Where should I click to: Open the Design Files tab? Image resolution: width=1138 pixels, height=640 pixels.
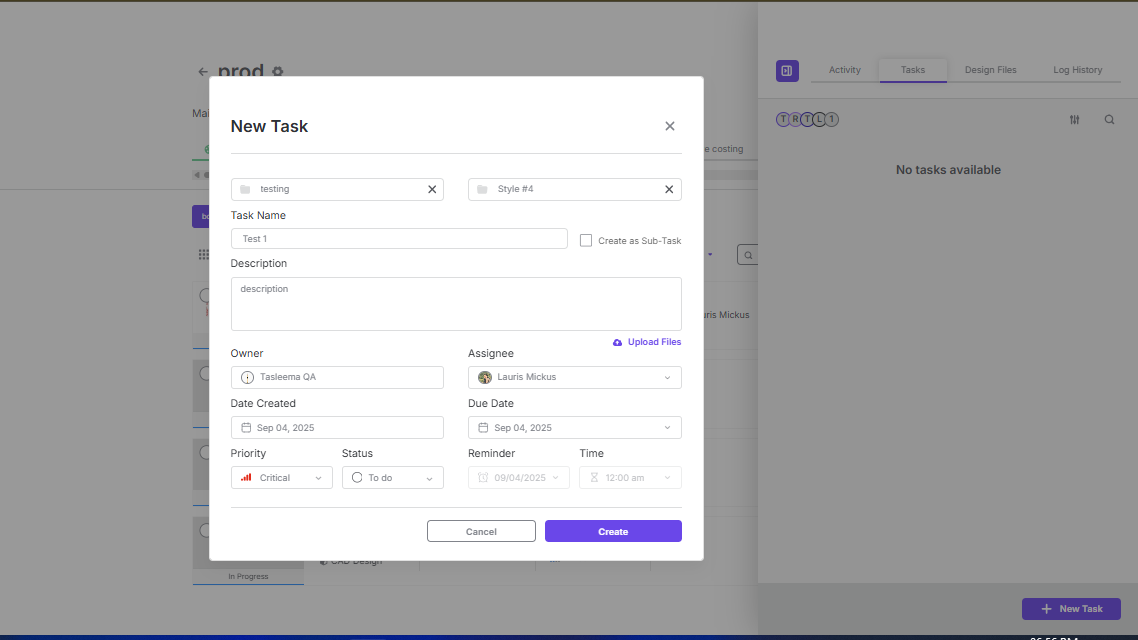click(990, 70)
